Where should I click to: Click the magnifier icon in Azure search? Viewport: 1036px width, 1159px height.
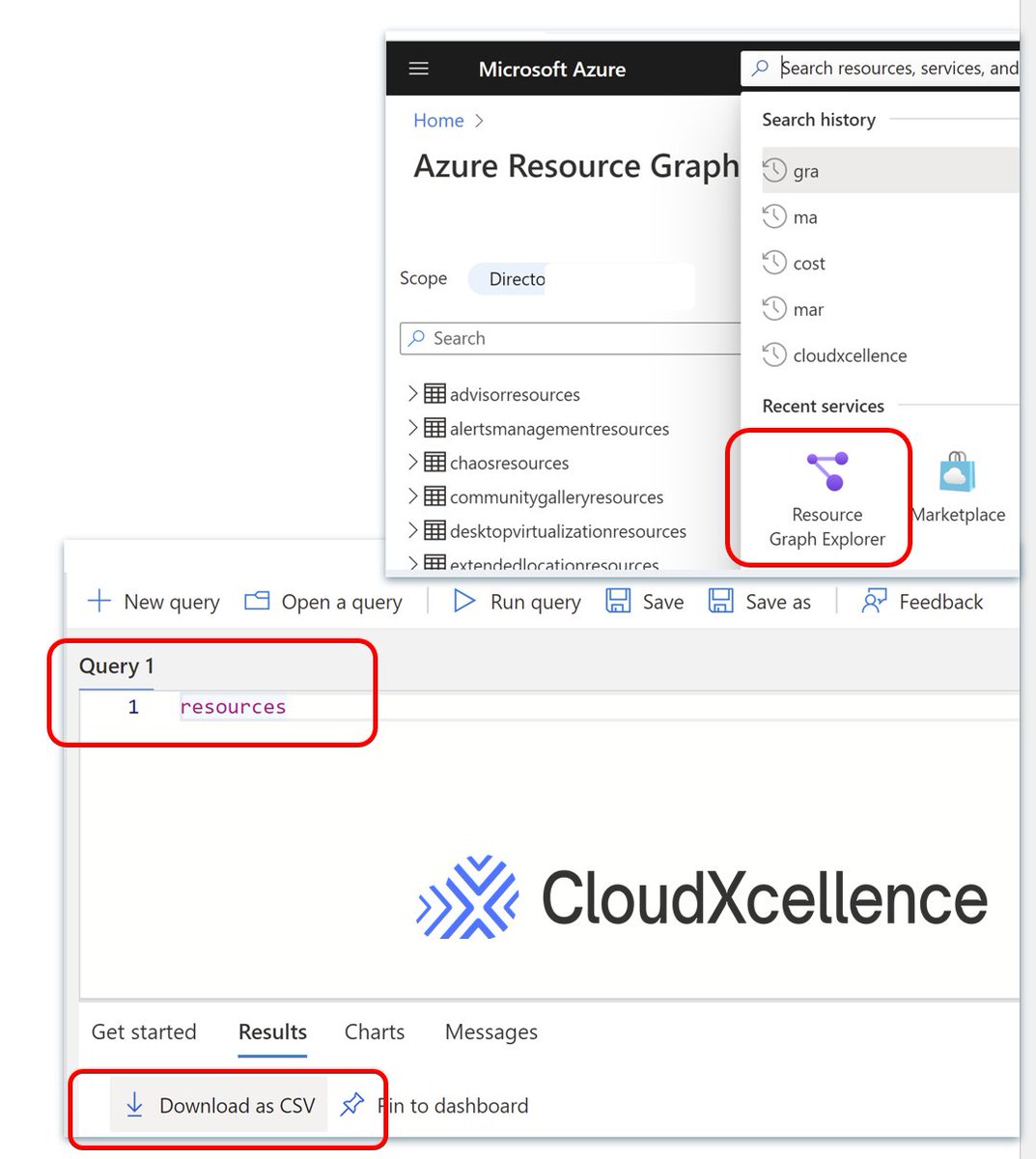[x=761, y=68]
